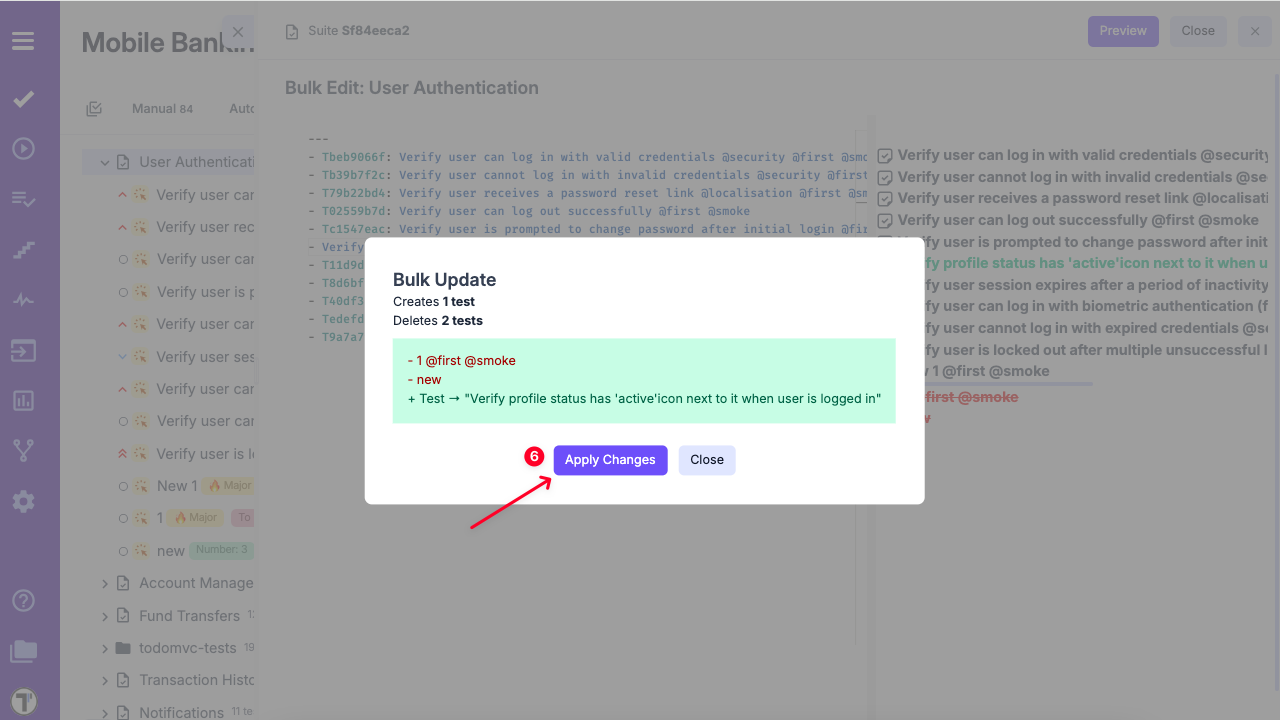This screenshot has height=720, width=1280.
Task: Click the Preview button at the top
Action: [x=1122, y=31]
